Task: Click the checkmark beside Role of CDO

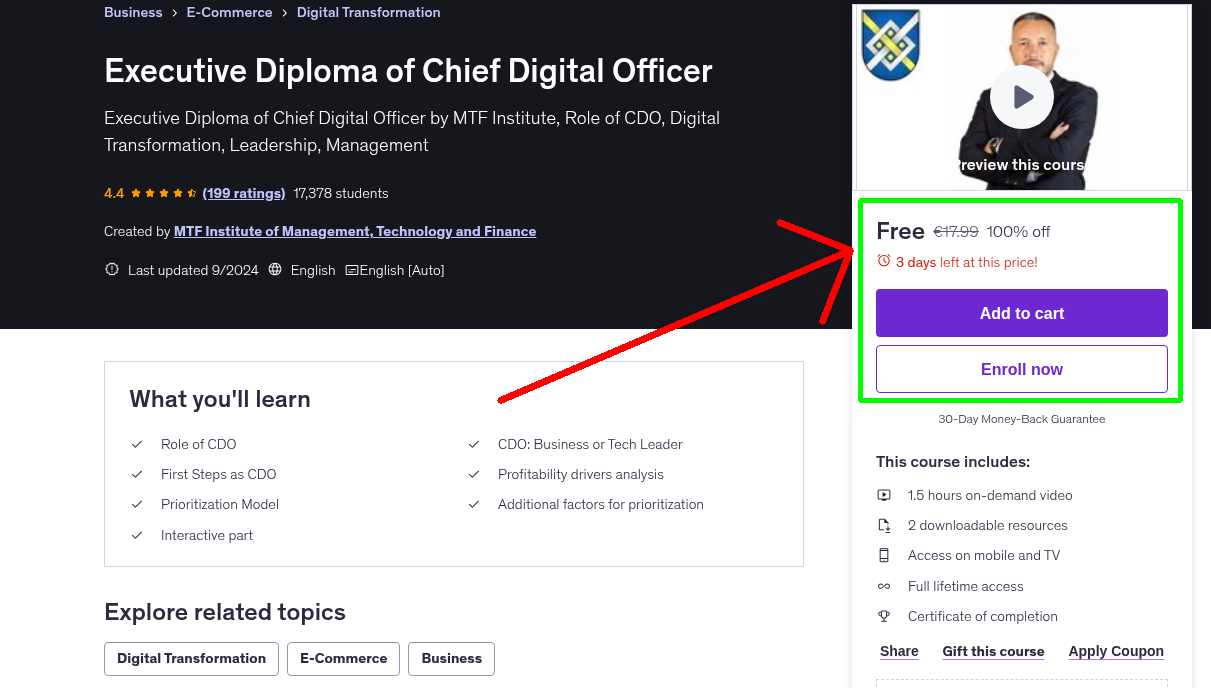Action: pyautogui.click(x=137, y=443)
